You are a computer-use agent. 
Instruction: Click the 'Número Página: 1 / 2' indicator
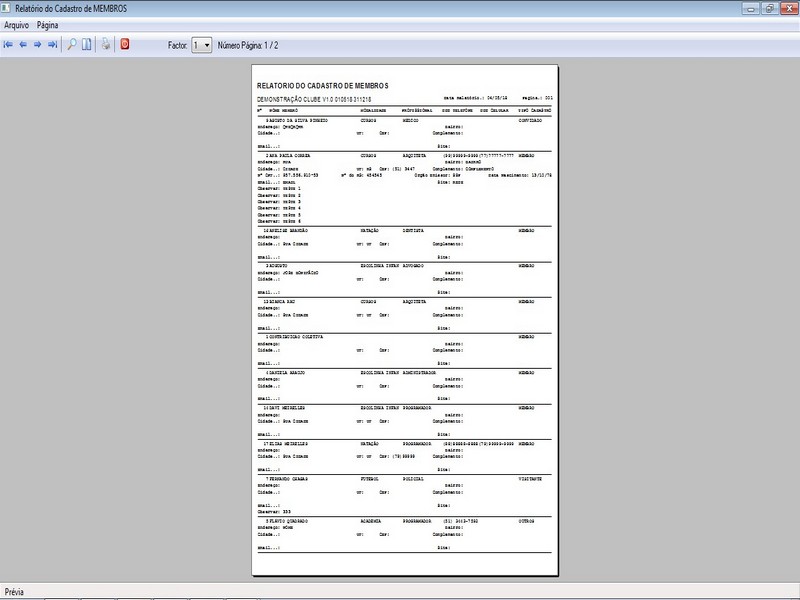[x=248, y=45]
